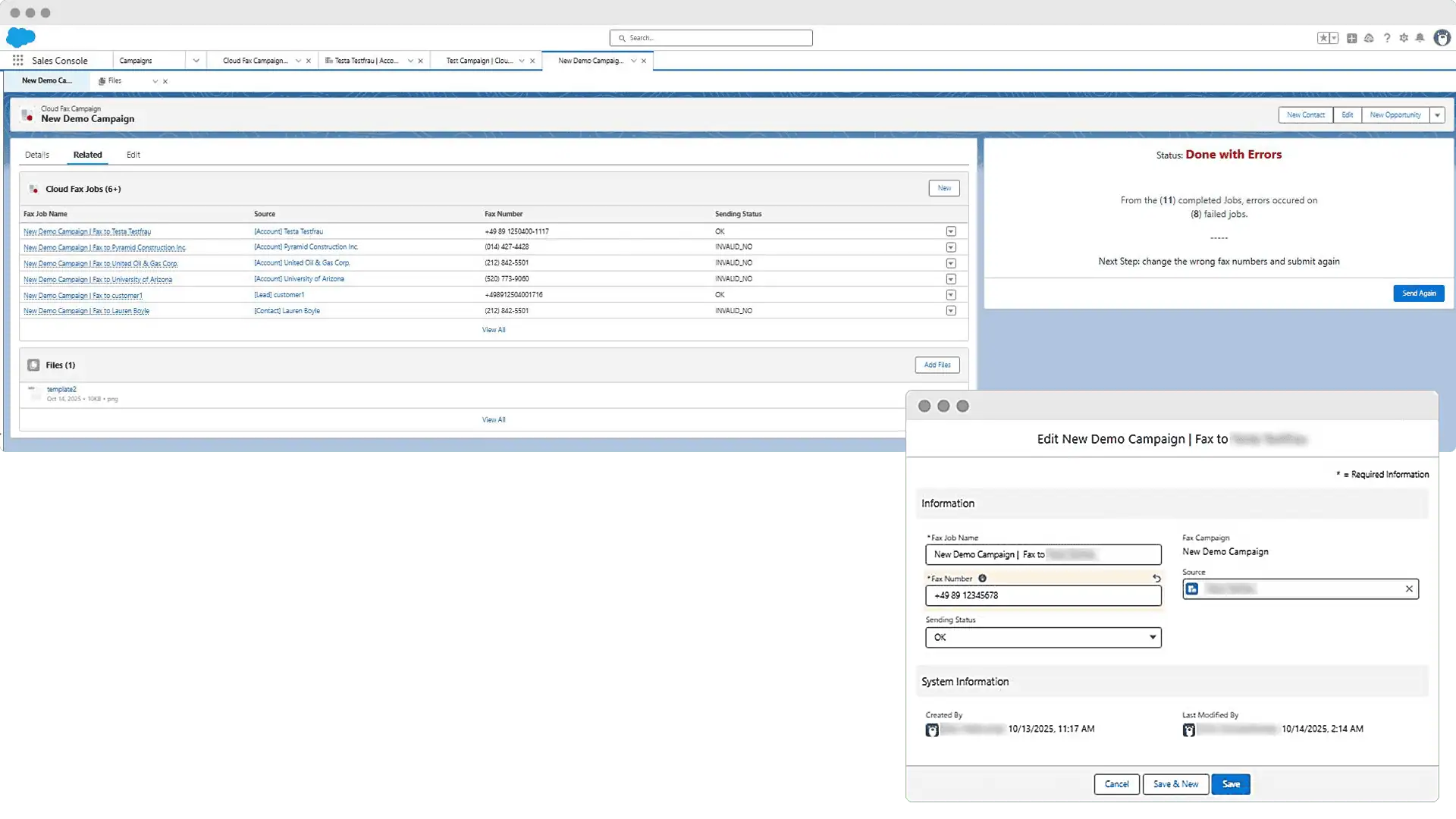The image size is (1456, 819).
Task: Click the New Contact button
Action: (1305, 115)
